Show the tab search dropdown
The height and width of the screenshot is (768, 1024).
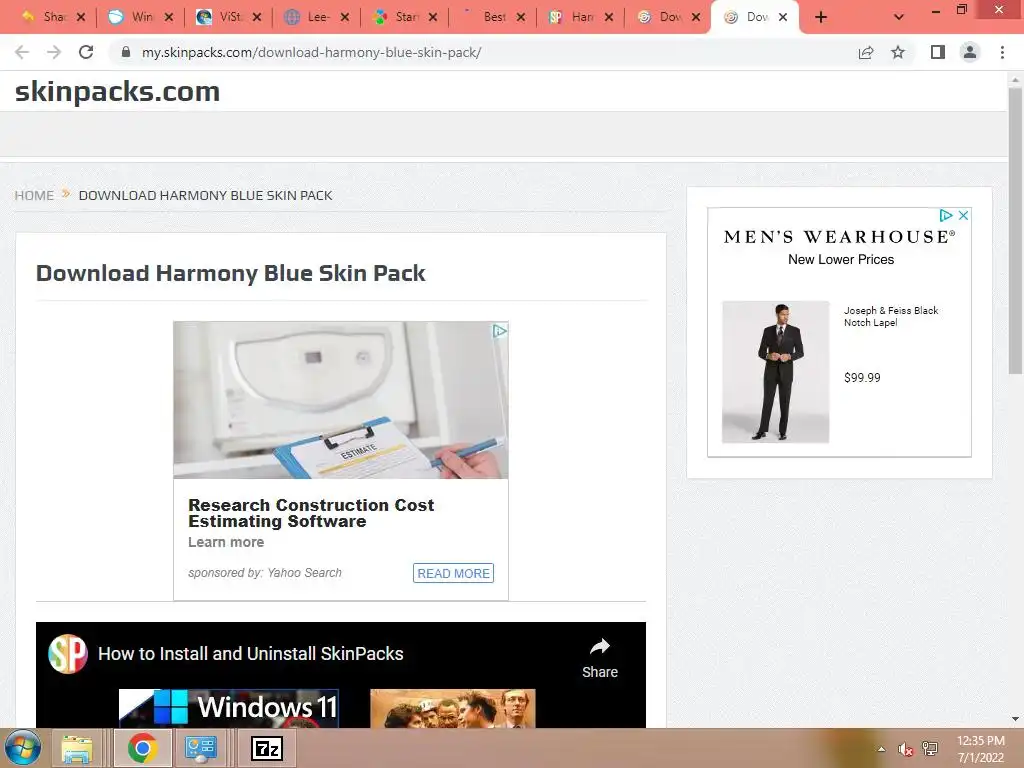pos(899,18)
